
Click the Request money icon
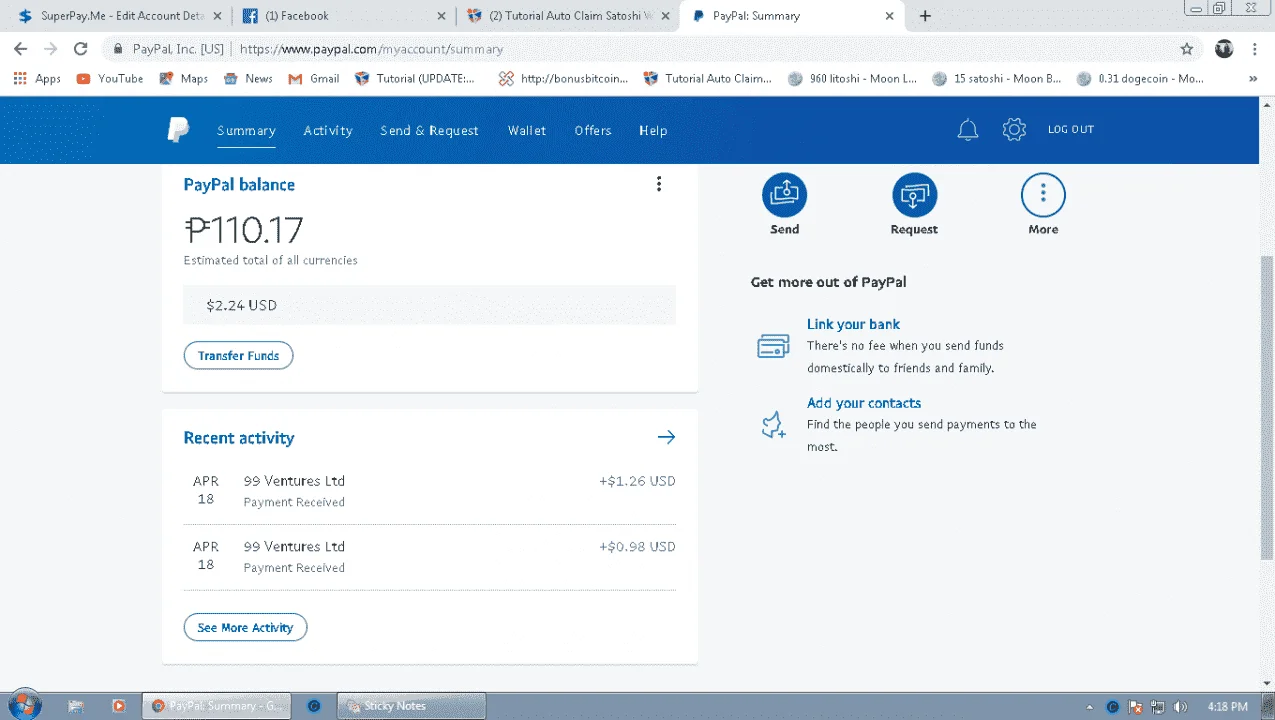click(914, 195)
